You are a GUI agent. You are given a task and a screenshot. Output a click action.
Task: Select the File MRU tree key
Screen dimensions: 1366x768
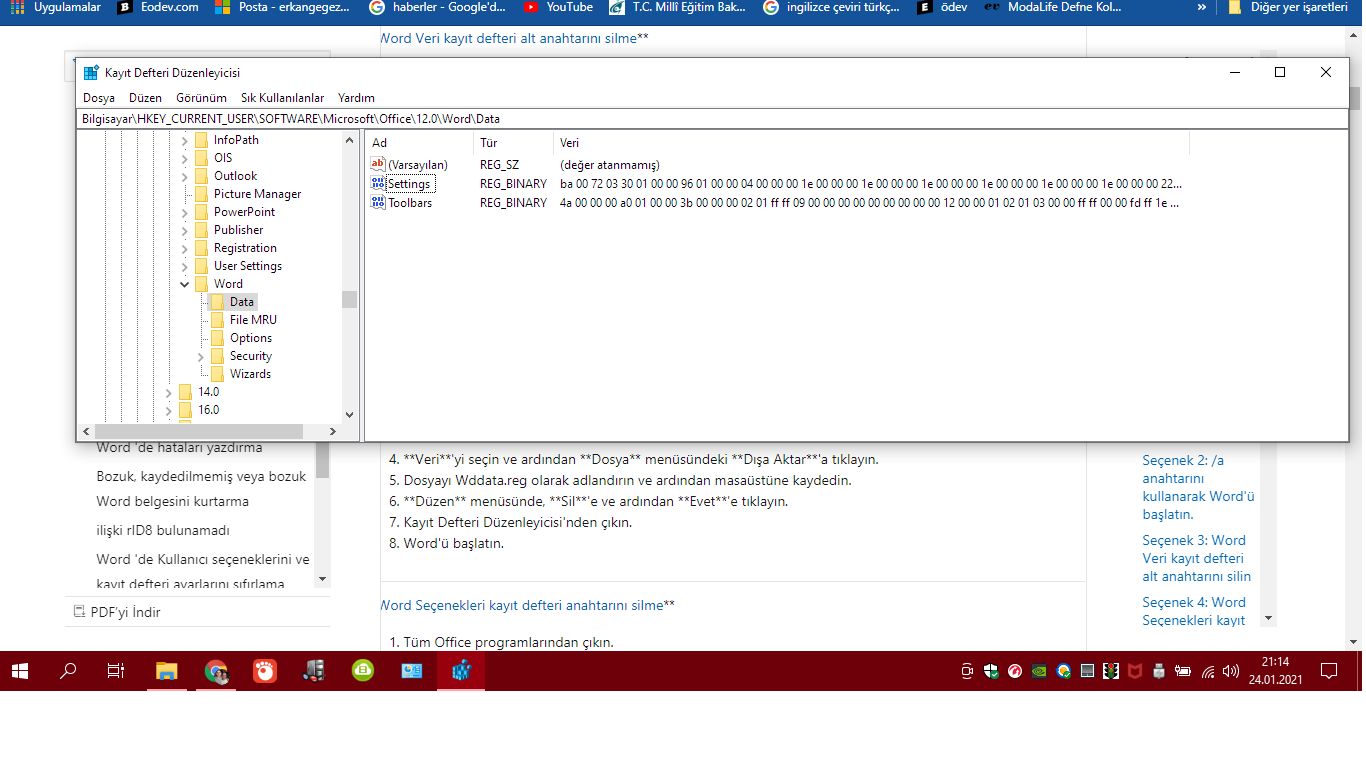[253, 320]
